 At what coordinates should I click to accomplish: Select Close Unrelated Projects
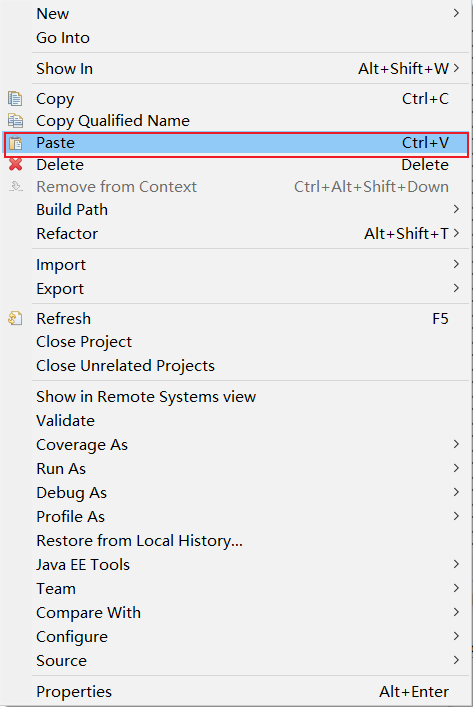[125, 366]
